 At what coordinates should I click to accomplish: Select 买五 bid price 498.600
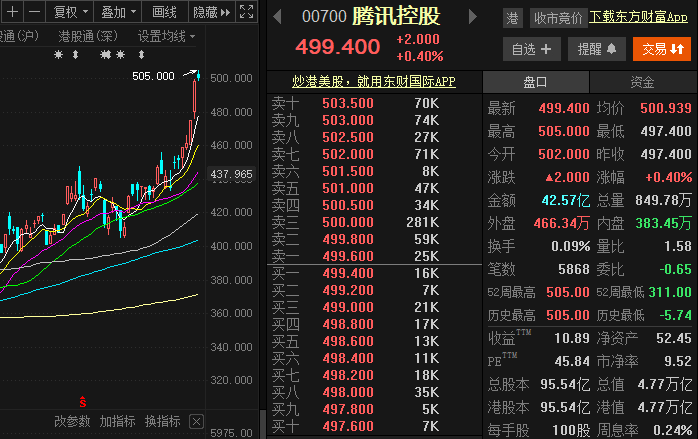(348, 341)
